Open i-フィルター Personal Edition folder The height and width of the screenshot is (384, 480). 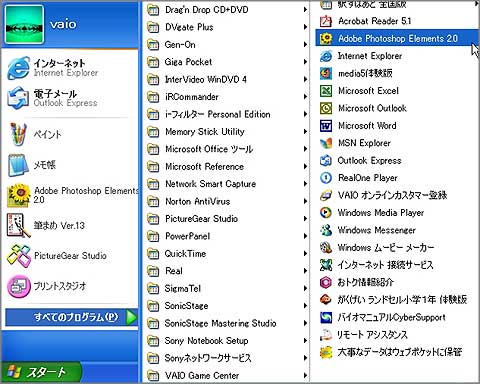coord(227,114)
